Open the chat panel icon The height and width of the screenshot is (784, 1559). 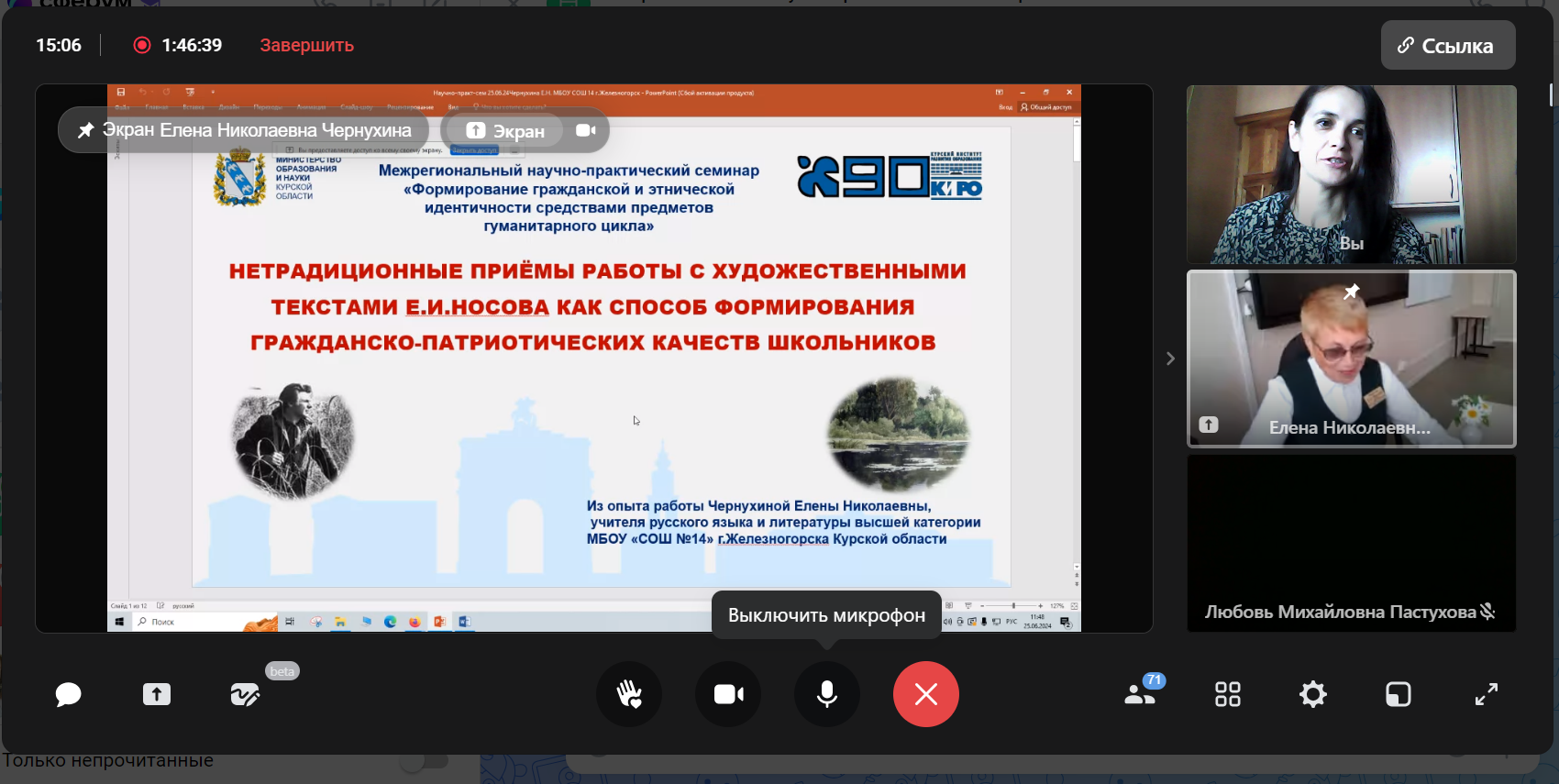(68, 694)
